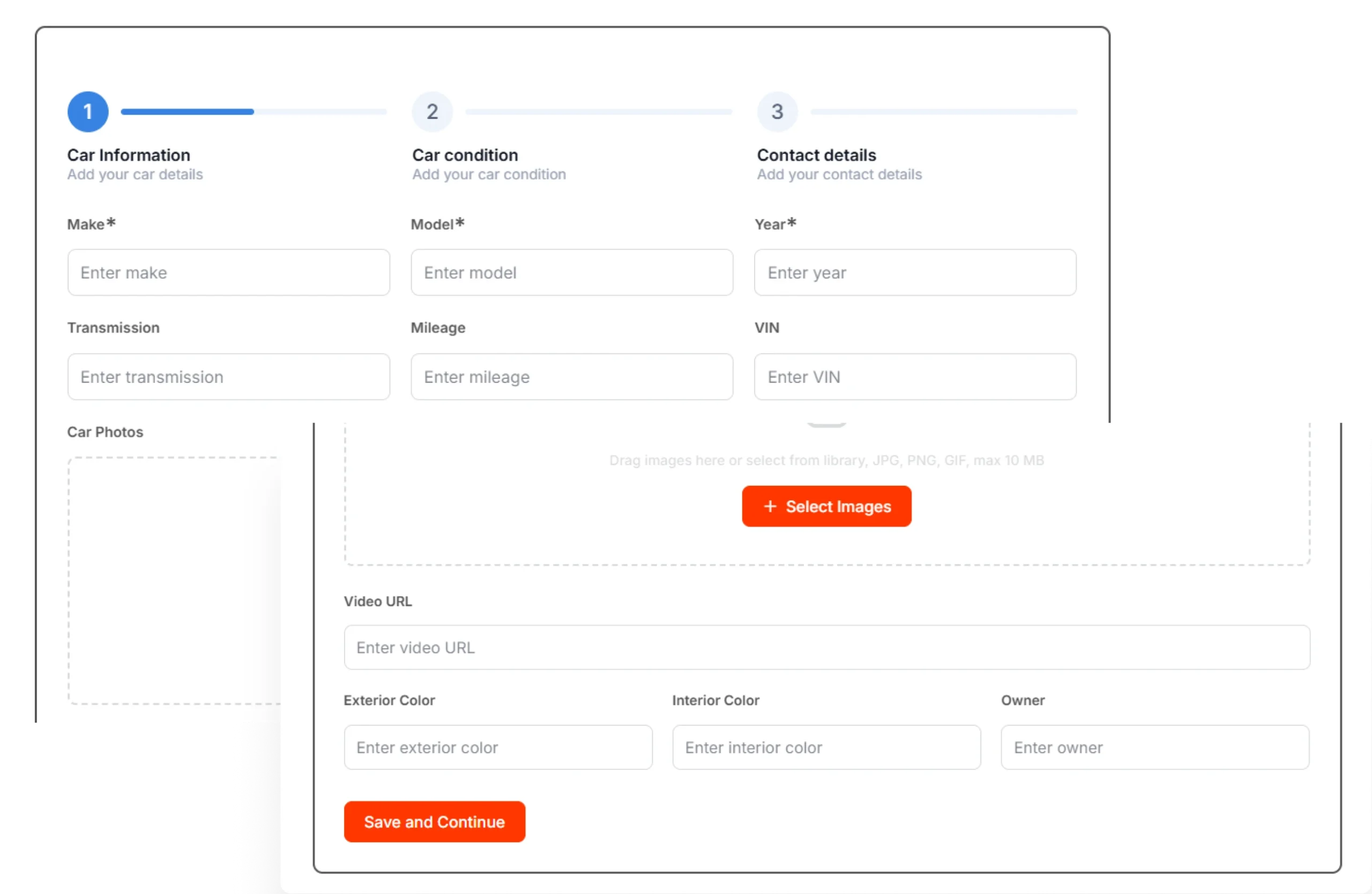Click the Select Images button

(826, 506)
